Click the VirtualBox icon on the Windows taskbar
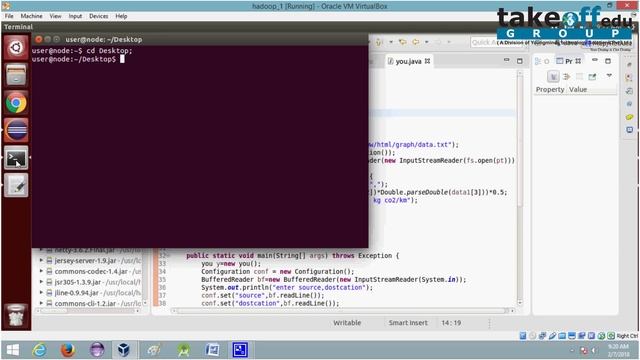 124,350
